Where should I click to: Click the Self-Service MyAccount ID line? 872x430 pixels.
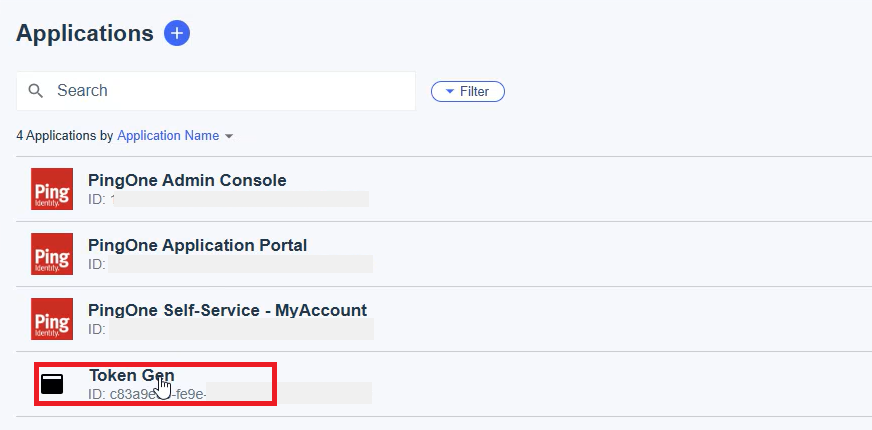tap(231, 329)
